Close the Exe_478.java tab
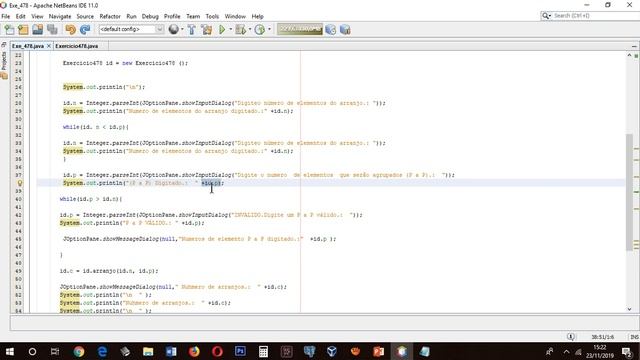 pyautogui.click(x=49, y=46)
